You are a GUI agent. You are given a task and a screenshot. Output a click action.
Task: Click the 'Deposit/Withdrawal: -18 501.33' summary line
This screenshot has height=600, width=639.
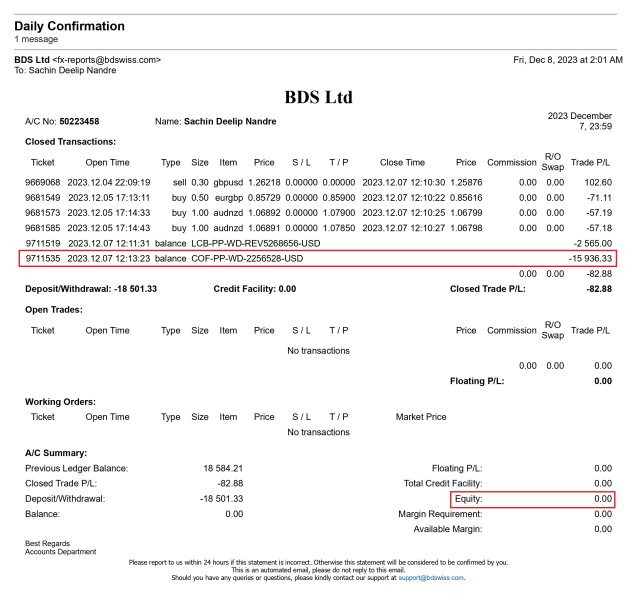pos(91,289)
